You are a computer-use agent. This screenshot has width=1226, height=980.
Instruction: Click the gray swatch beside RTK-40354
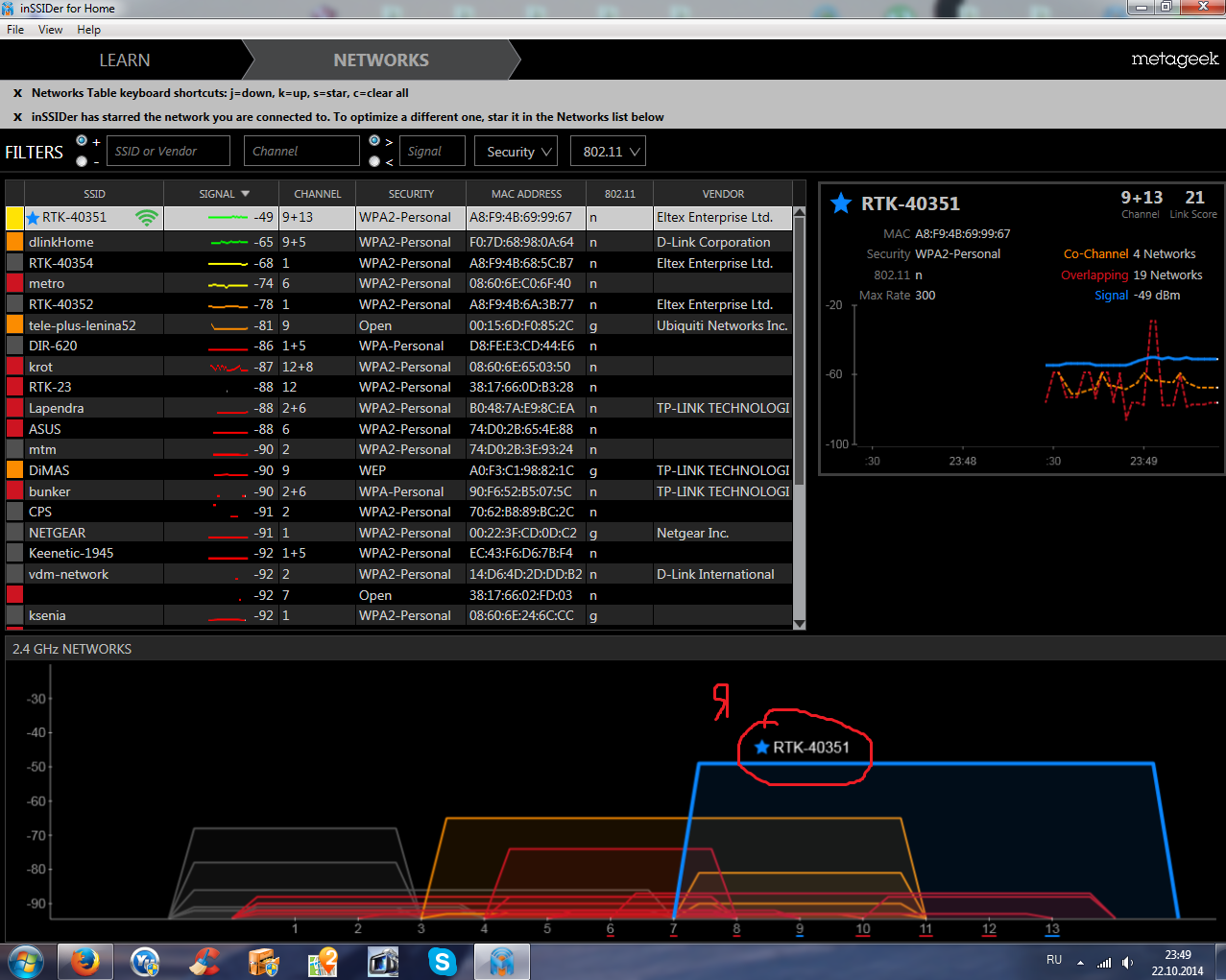tap(14, 263)
